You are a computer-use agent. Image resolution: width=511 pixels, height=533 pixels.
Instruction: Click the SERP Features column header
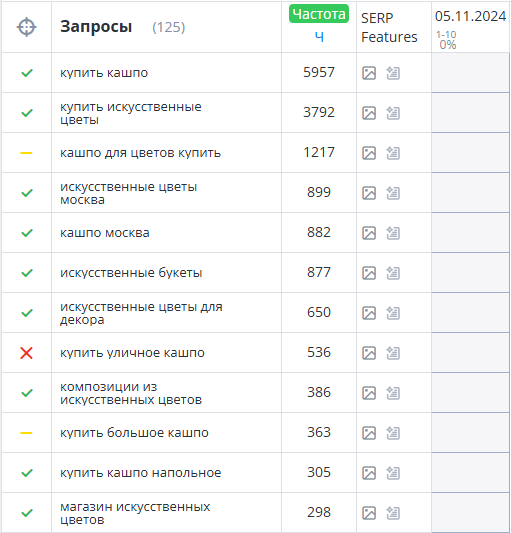(389, 28)
